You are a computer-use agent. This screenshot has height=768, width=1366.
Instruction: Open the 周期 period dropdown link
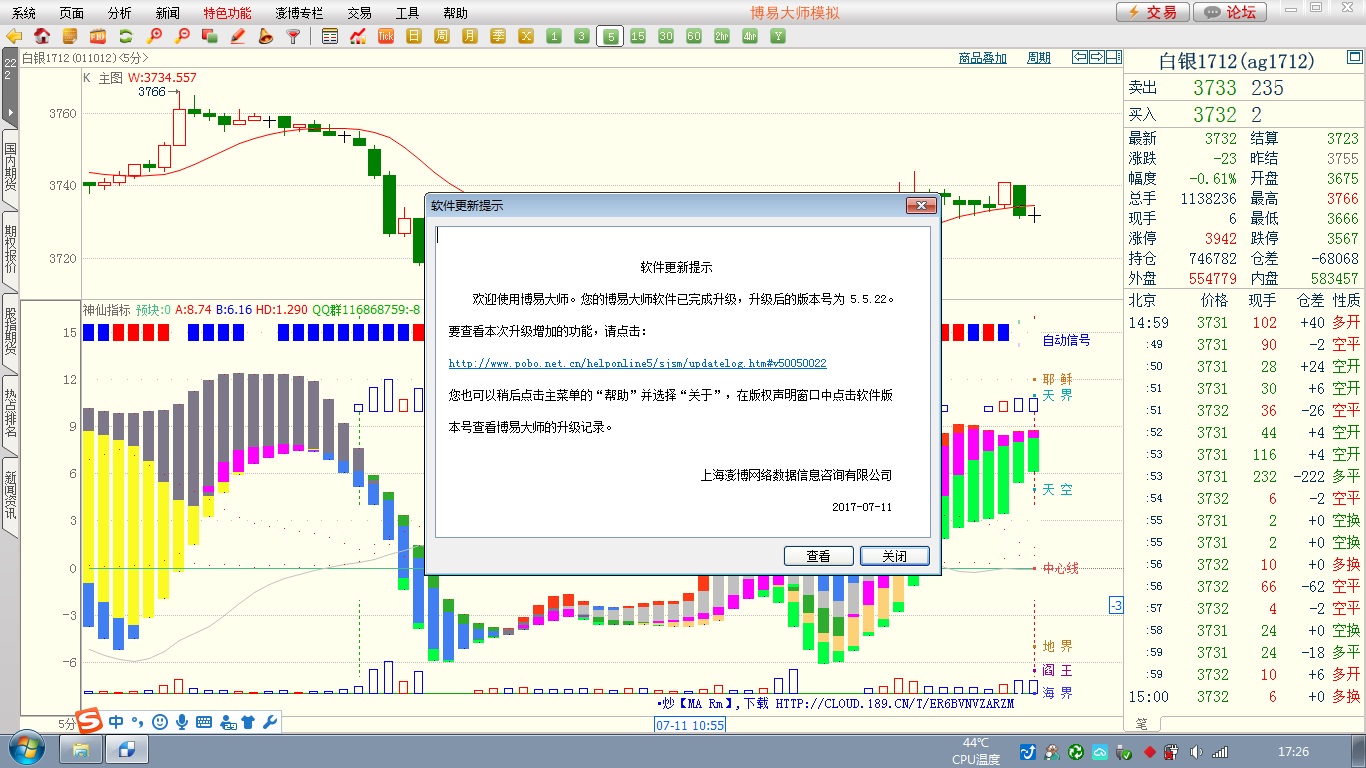point(1039,58)
